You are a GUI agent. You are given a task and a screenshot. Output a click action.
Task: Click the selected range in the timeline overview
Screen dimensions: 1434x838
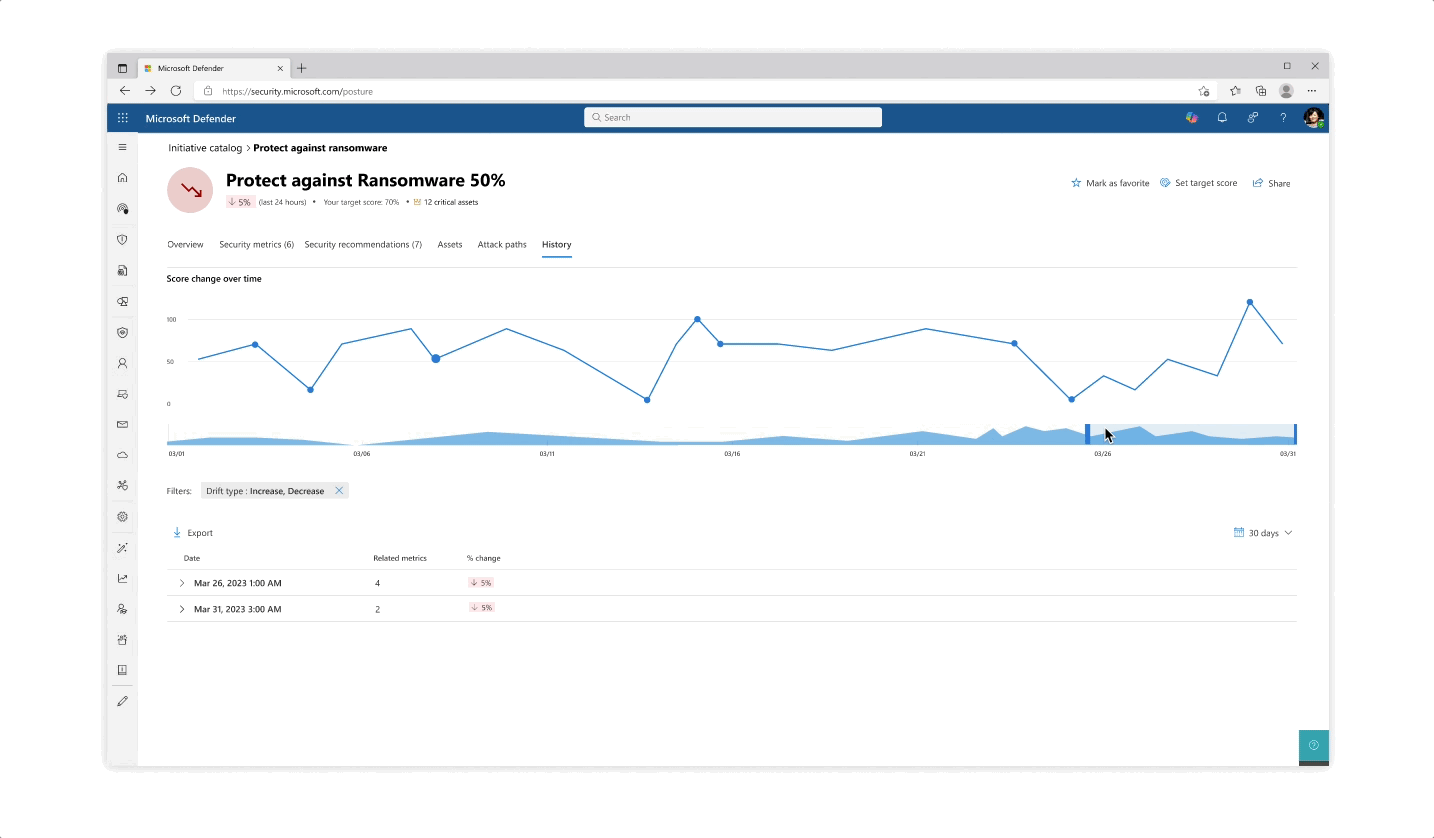tap(1192, 434)
